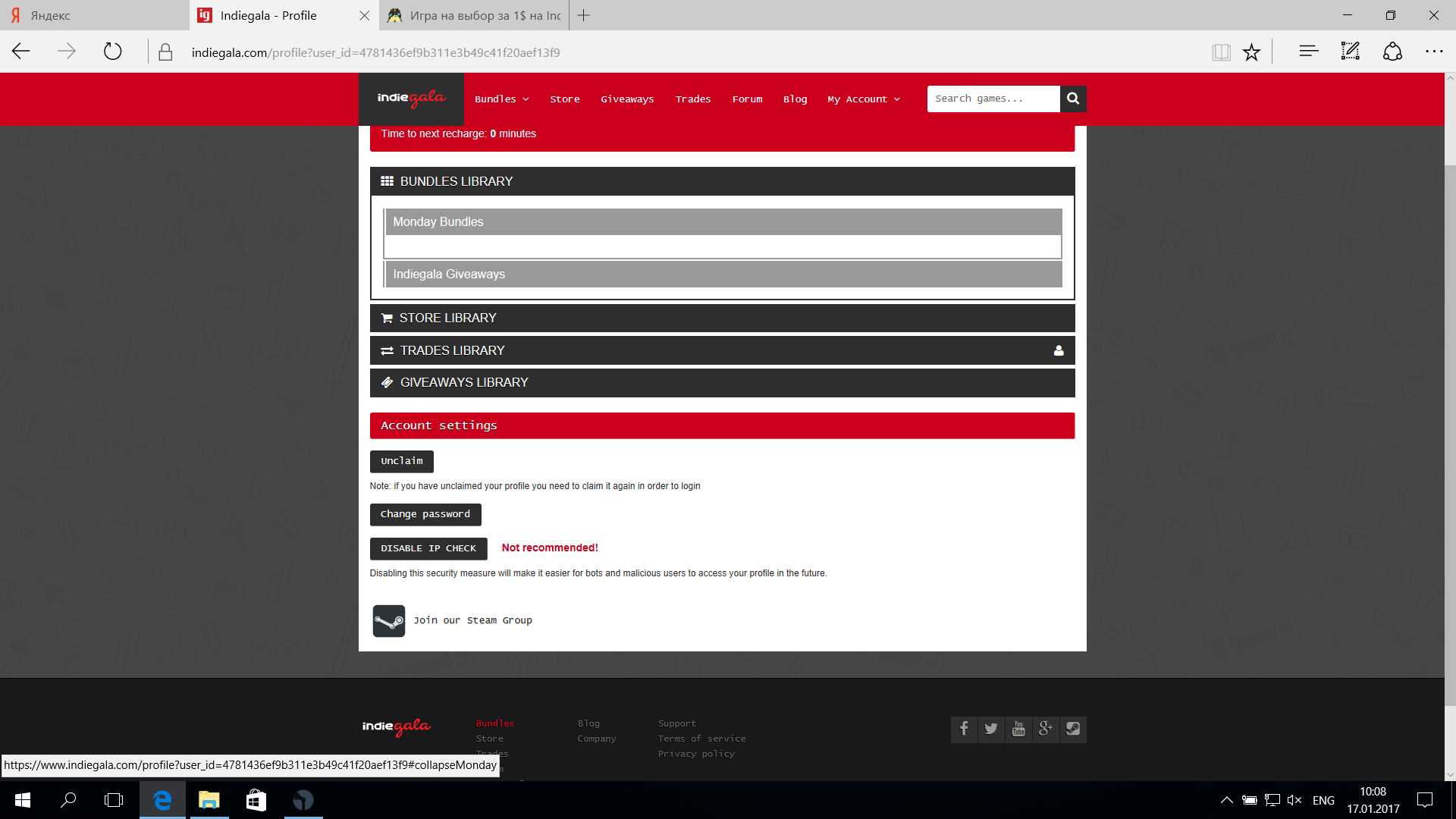Open the Bundles dropdown menu

pyautogui.click(x=501, y=99)
